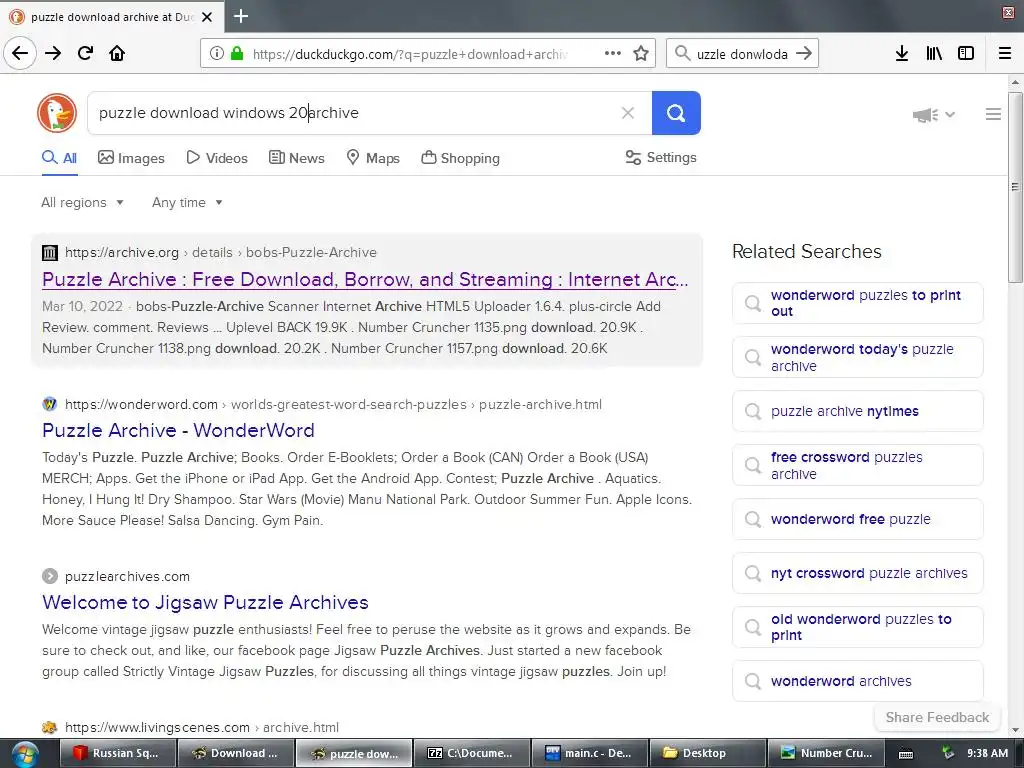Image resolution: width=1024 pixels, height=768 pixels.
Task: Search related 'nyt crossword puzzle archives'
Action: tap(857, 573)
